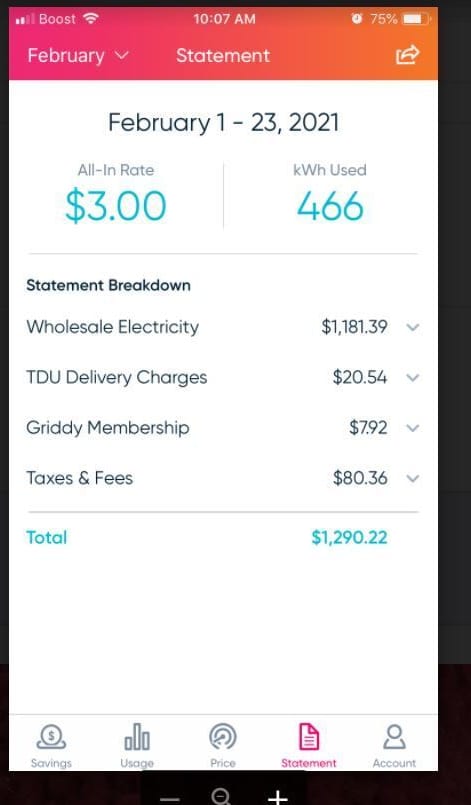
Task: Tap the Total amount $1,290.22
Action: 349,538
